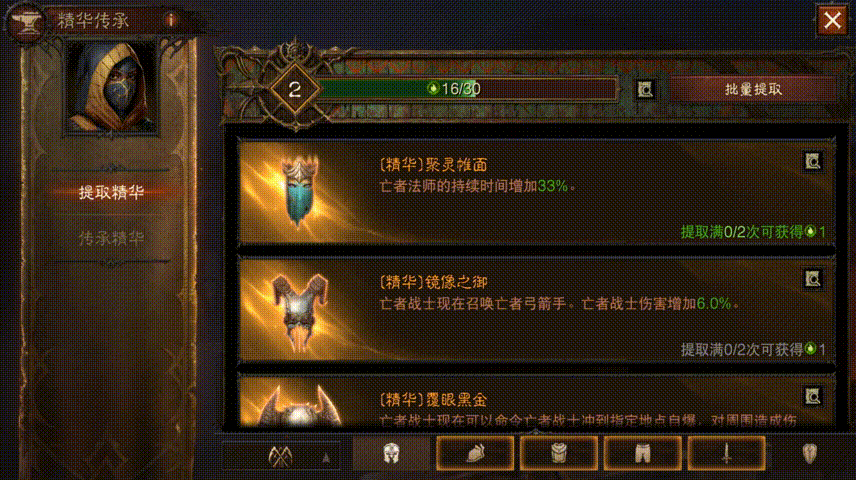
Task: Select the helmet slot filter icon
Action: click(x=391, y=453)
